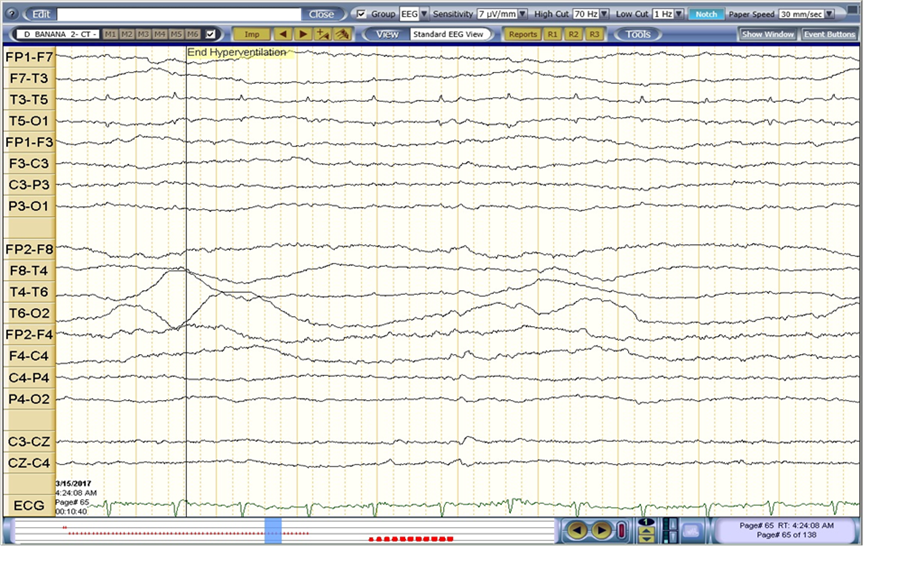
Task: Open report R1
Action: tap(552, 34)
